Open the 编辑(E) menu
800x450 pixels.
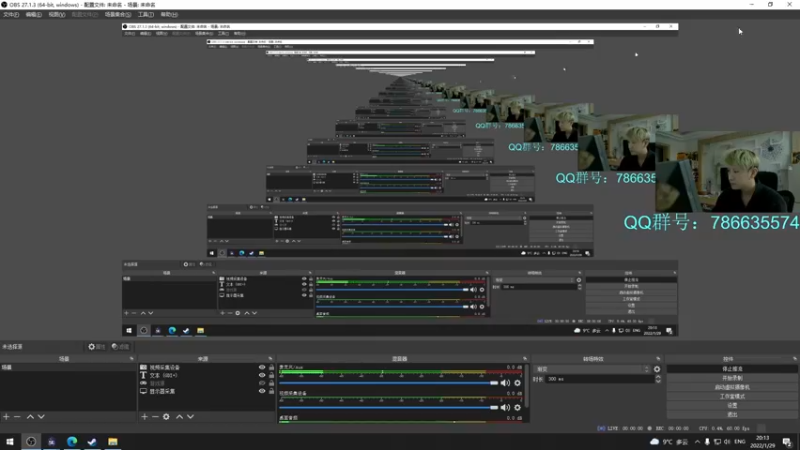click(x=33, y=15)
